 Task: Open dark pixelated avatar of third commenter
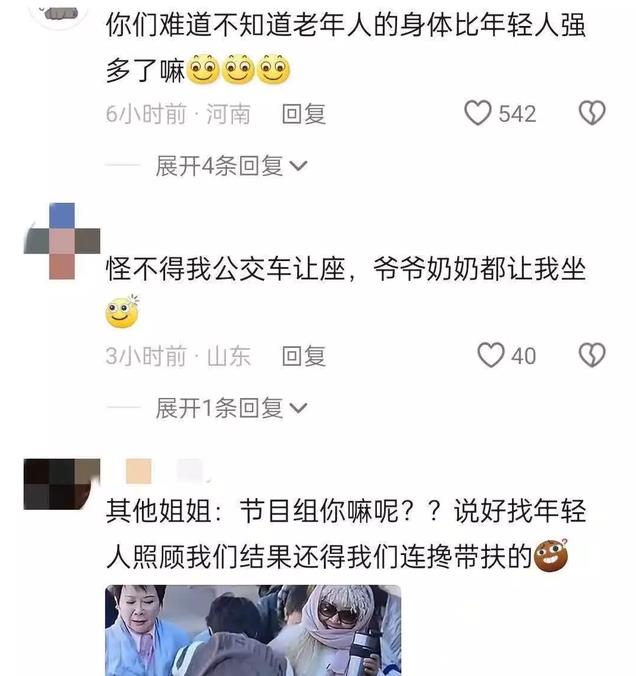point(62,485)
